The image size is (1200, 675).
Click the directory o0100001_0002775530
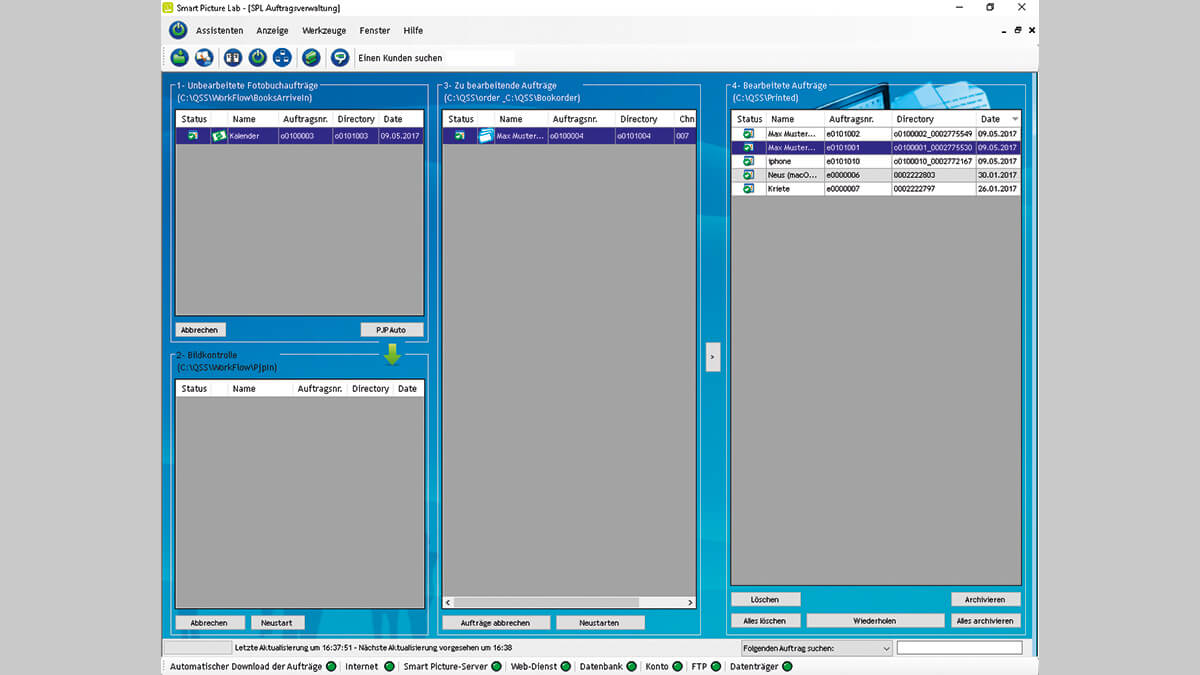933,147
